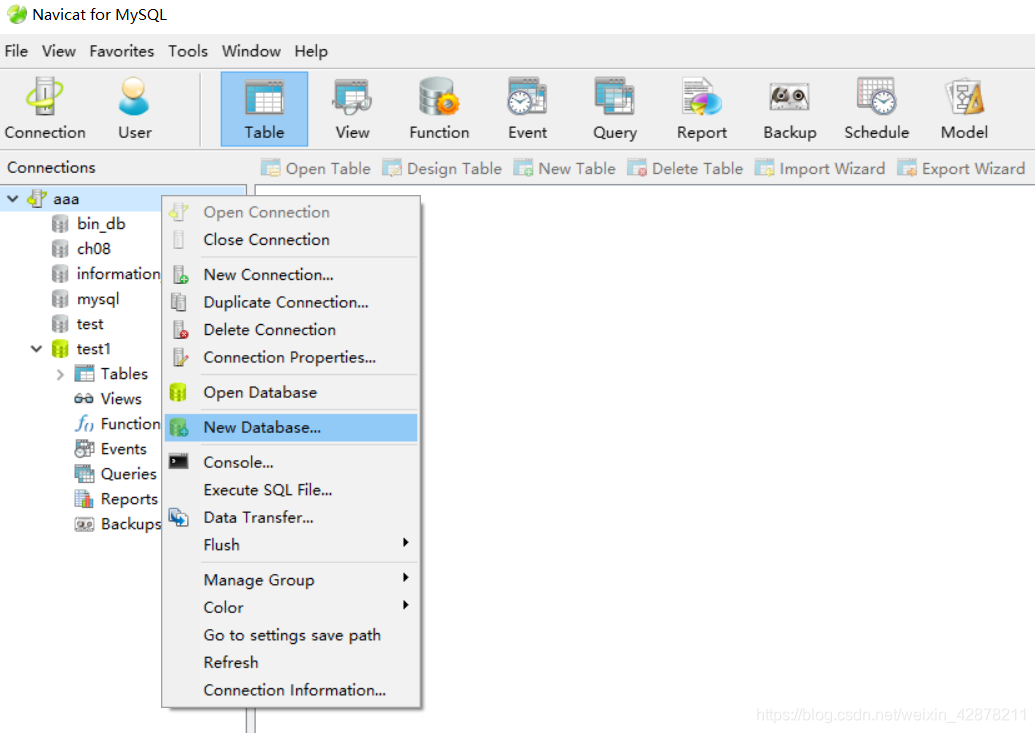Open Console... from context menu

click(291, 462)
